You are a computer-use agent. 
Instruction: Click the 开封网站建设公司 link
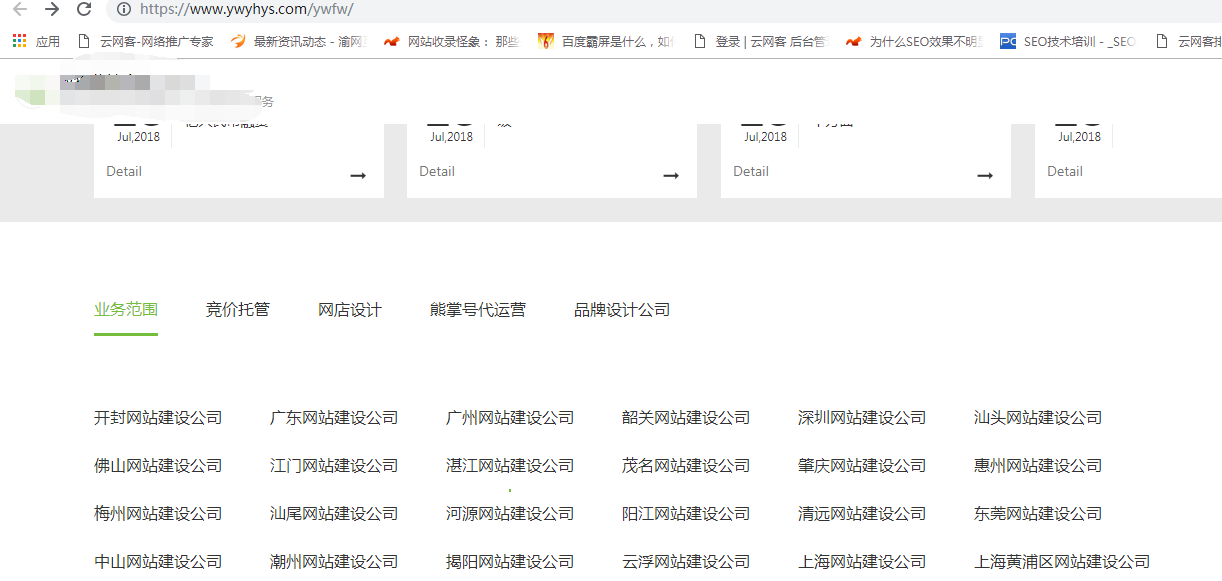point(158,418)
